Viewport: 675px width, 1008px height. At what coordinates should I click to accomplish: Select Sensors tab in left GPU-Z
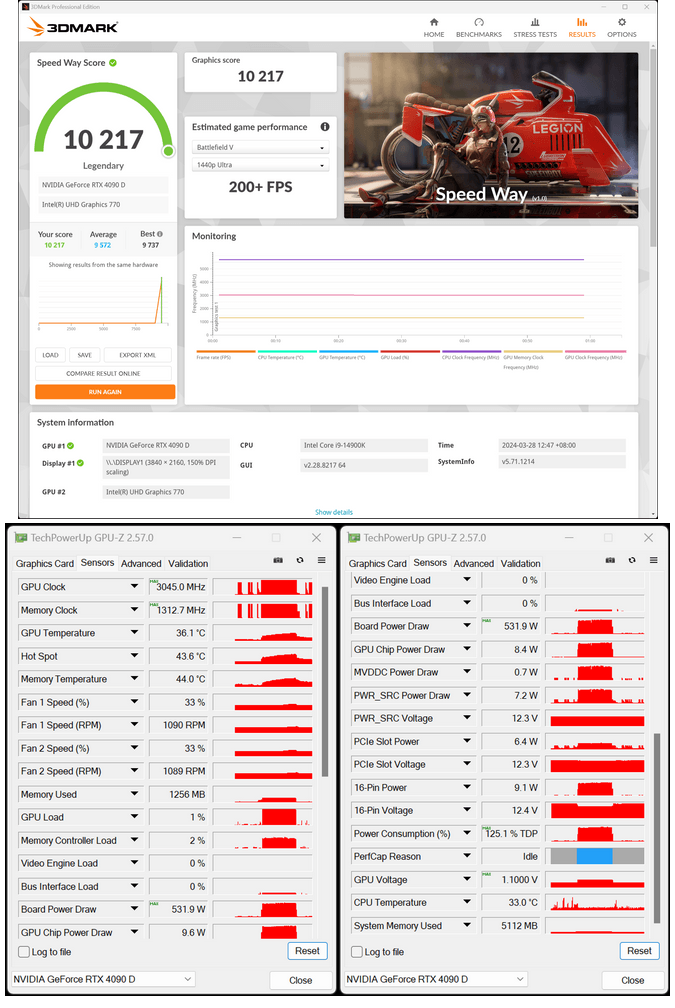pos(97,562)
